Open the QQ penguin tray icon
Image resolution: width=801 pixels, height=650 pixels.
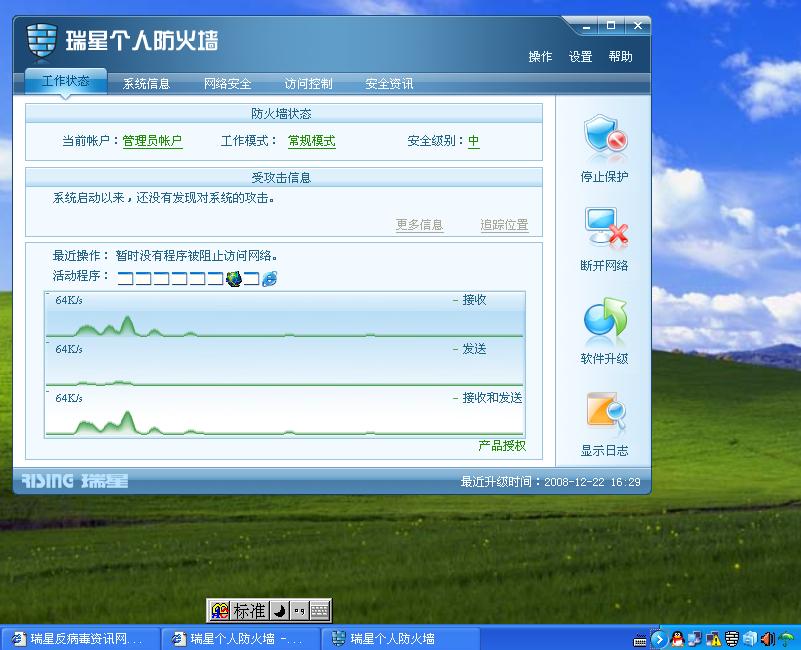[x=677, y=639]
